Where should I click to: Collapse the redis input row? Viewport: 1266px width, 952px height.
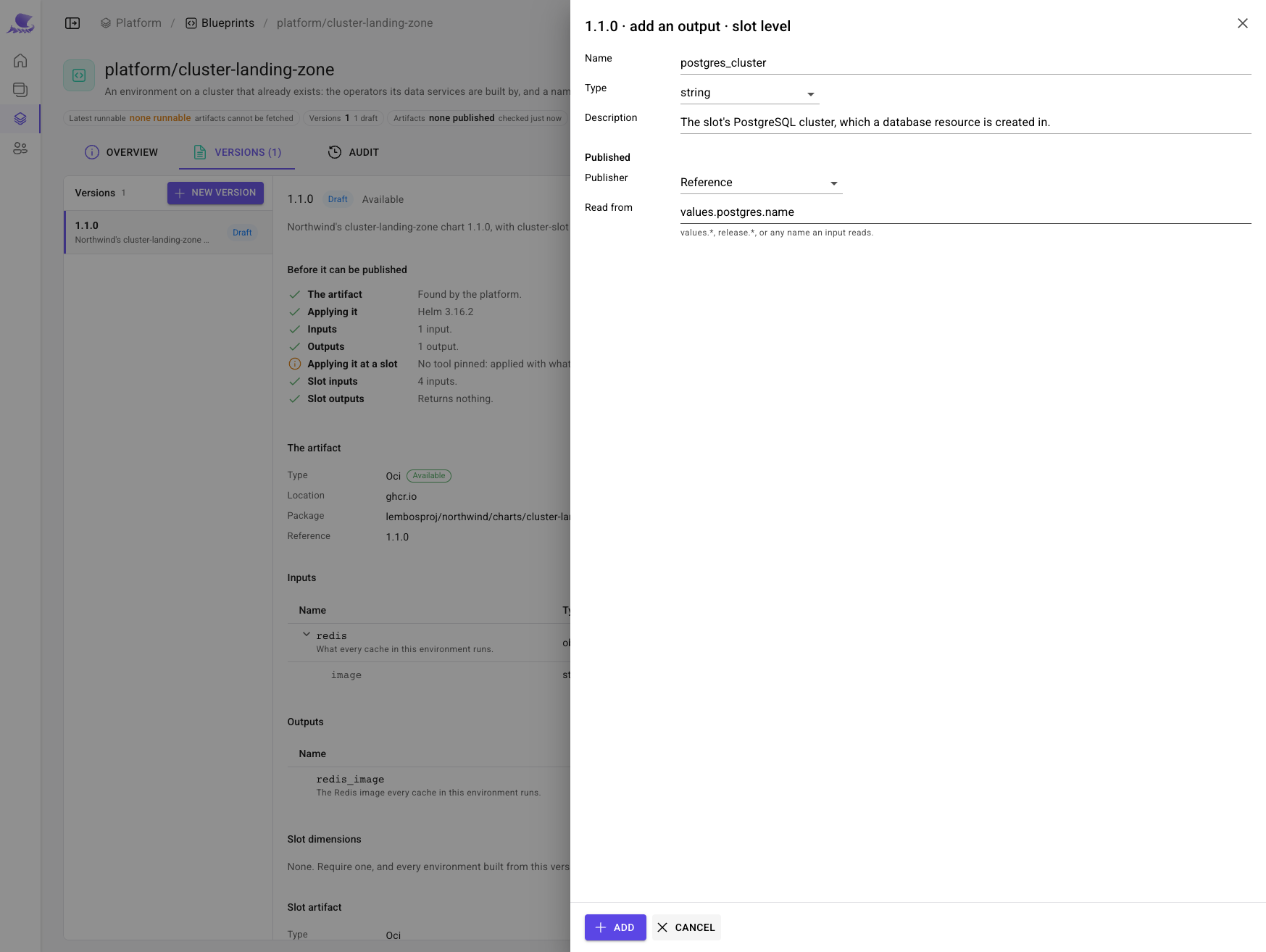click(x=307, y=635)
